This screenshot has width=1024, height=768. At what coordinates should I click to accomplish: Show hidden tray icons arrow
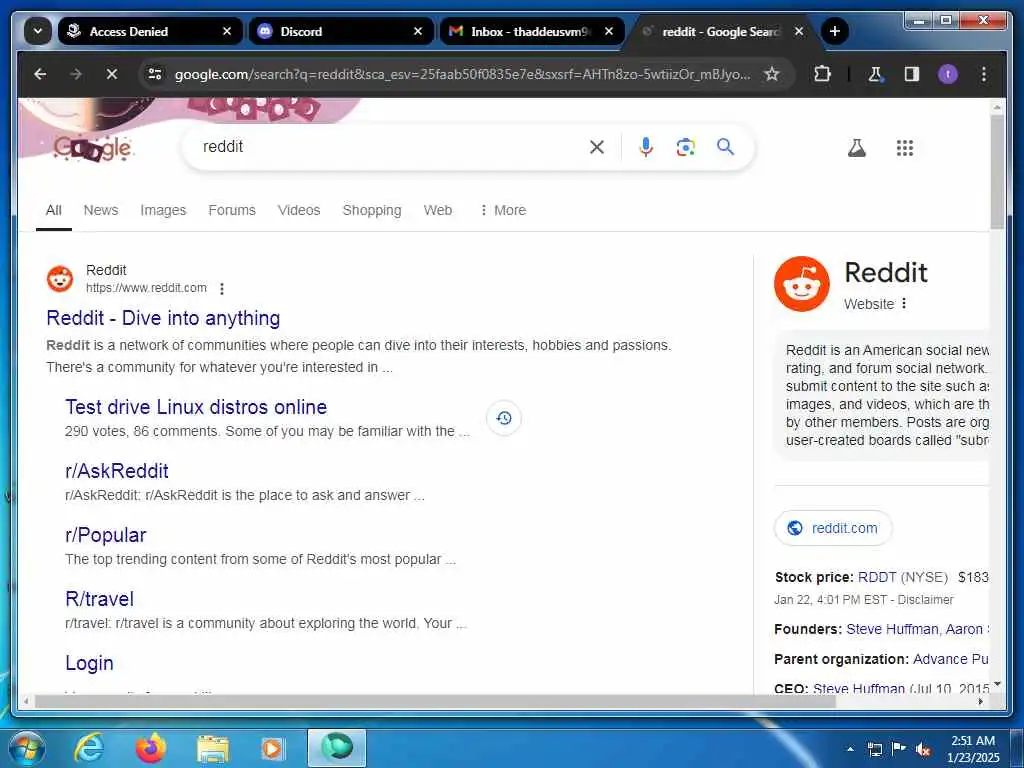pyautogui.click(x=850, y=749)
